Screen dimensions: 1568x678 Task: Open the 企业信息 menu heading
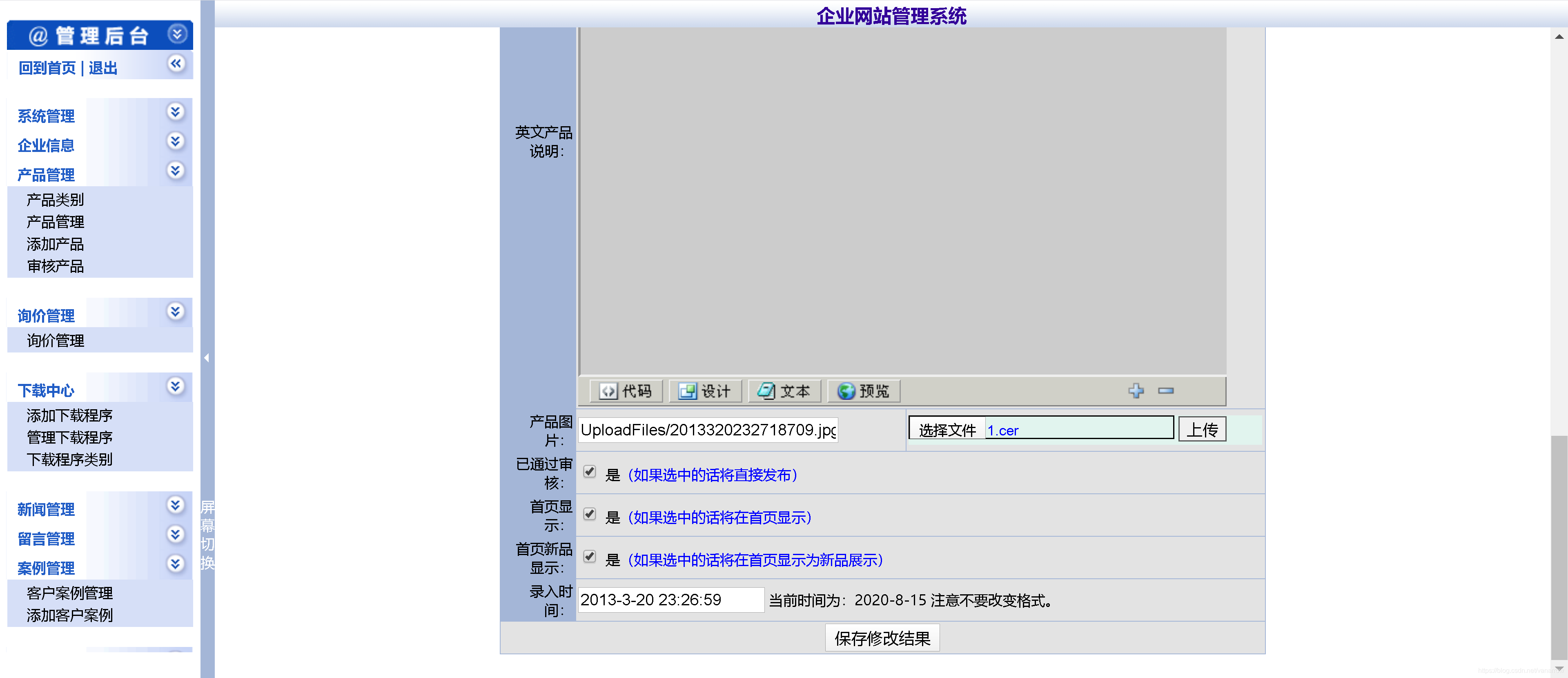point(46,145)
